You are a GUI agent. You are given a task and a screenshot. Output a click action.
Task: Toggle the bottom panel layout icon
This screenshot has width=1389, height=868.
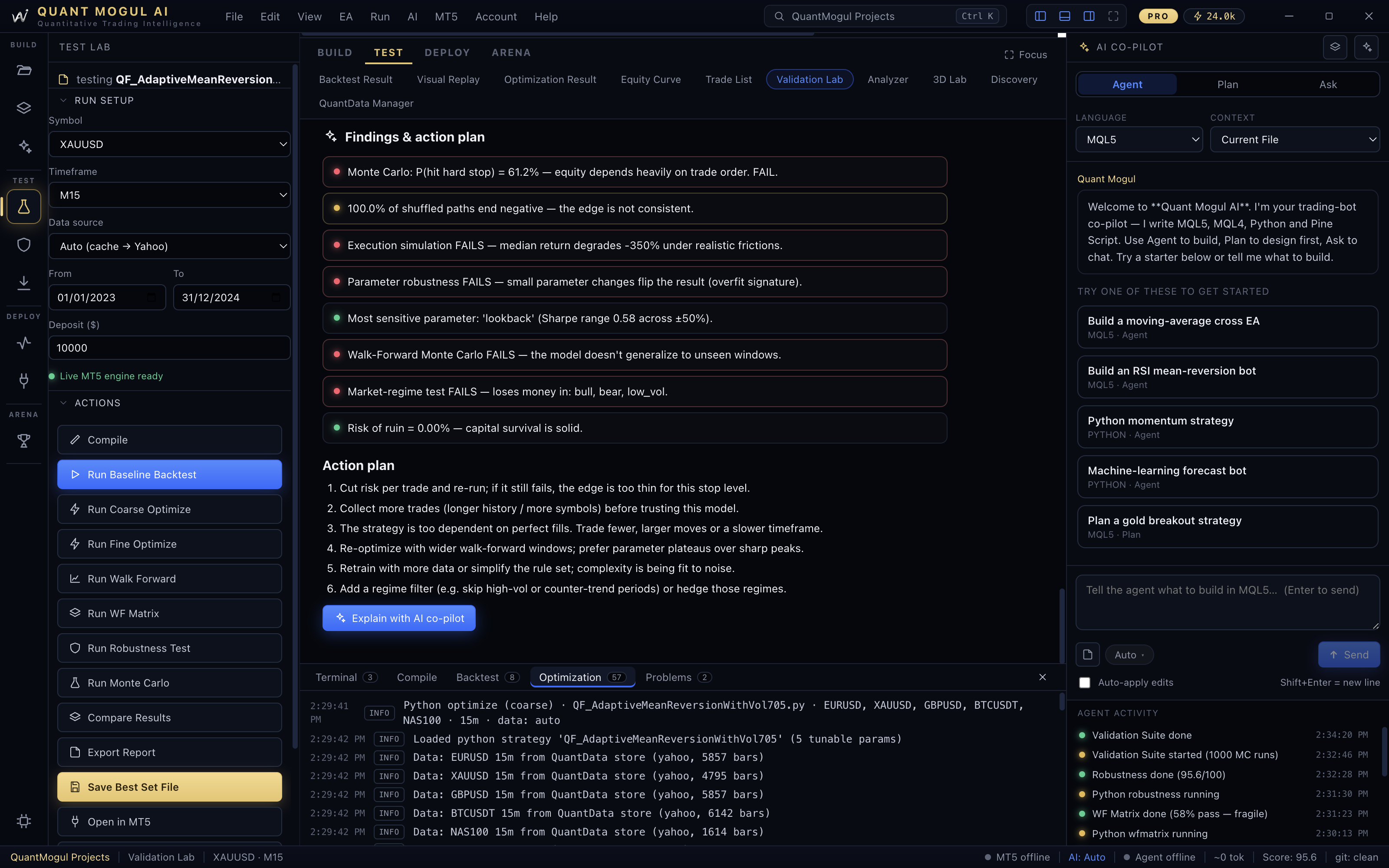point(1064,16)
